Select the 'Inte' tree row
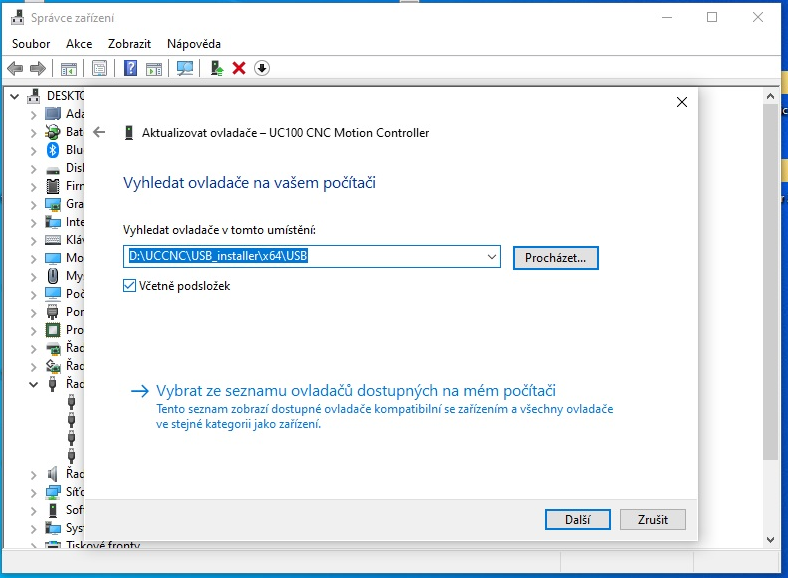The height and width of the screenshot is (578, 788). (74, 222)
